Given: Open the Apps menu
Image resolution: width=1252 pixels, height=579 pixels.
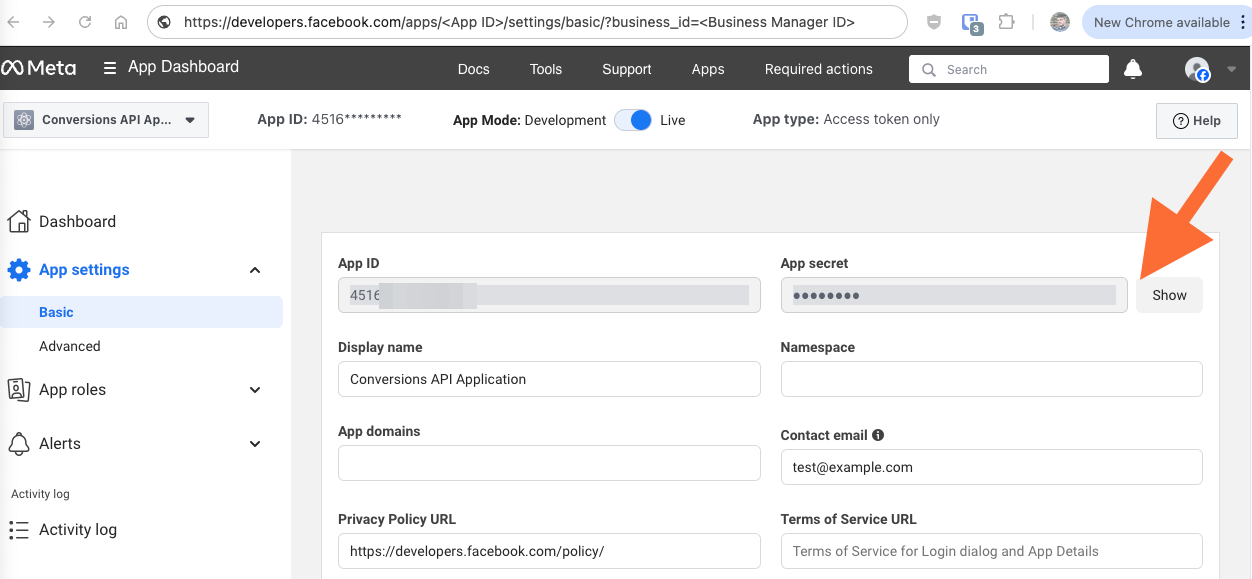Looking at the screenshot, I should click(x=708, y=69).
